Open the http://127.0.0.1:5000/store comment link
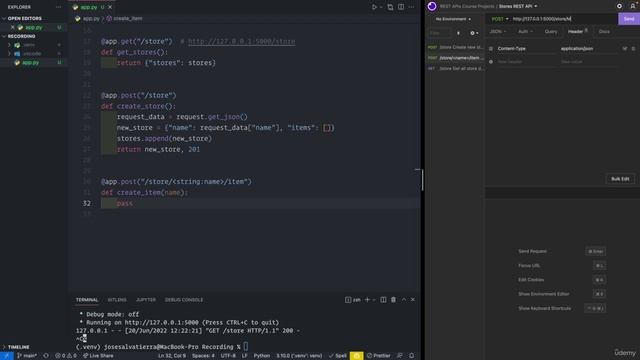Screen dimensions: 640x360 click(241, 42)
